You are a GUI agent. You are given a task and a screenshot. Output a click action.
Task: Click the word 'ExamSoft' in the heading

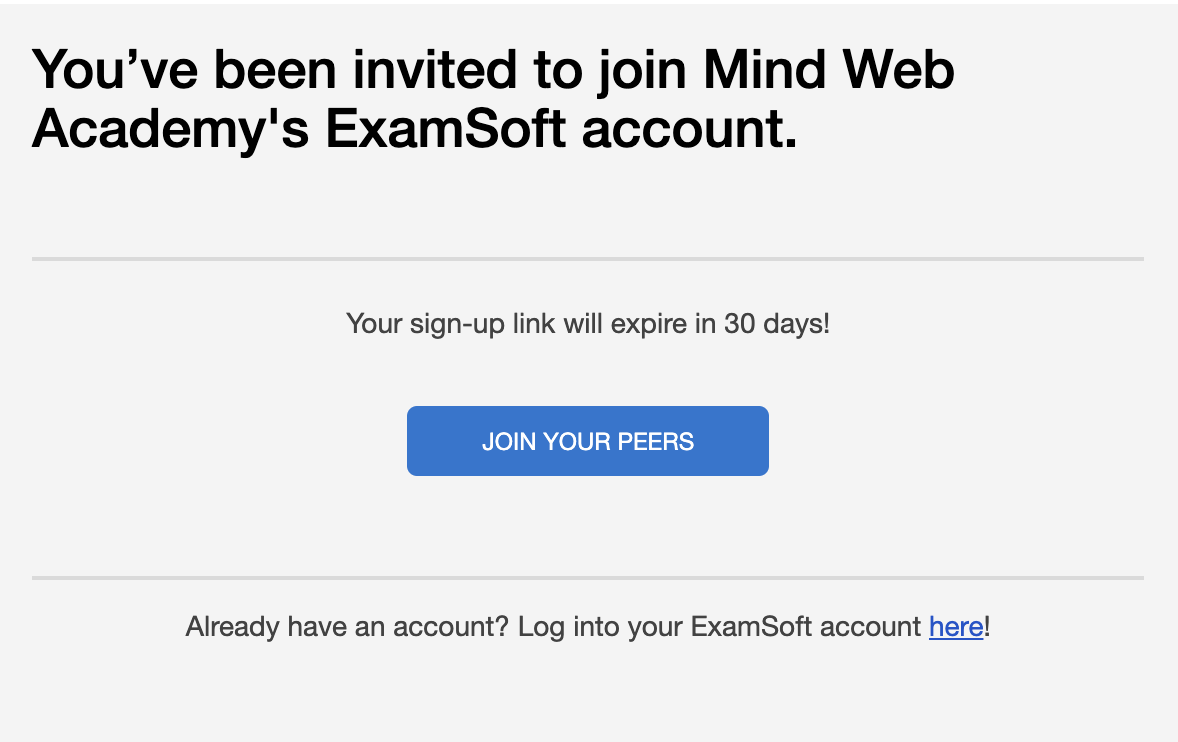[x=445, y=128]
